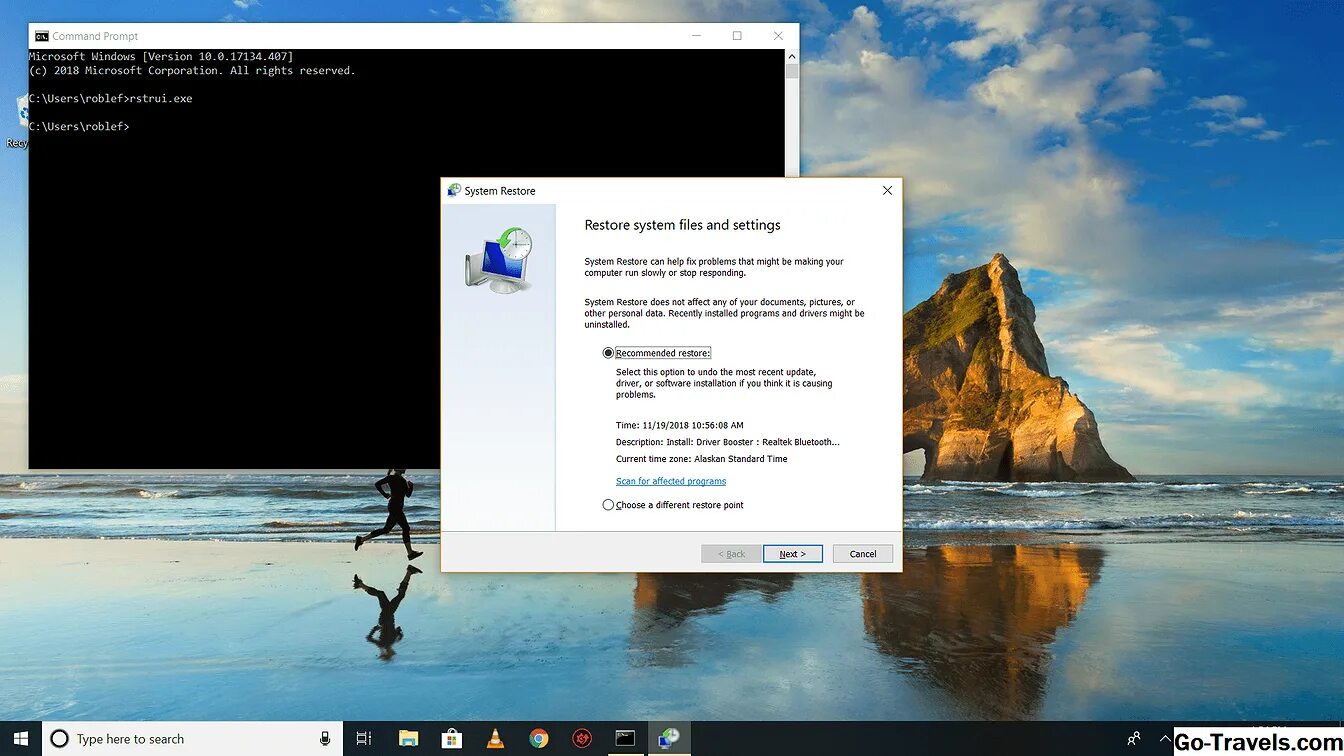Screen dimensions: 1344x756
Task: Click the Command Prompt scrollbar up arrow
Action: click(792, 57)
